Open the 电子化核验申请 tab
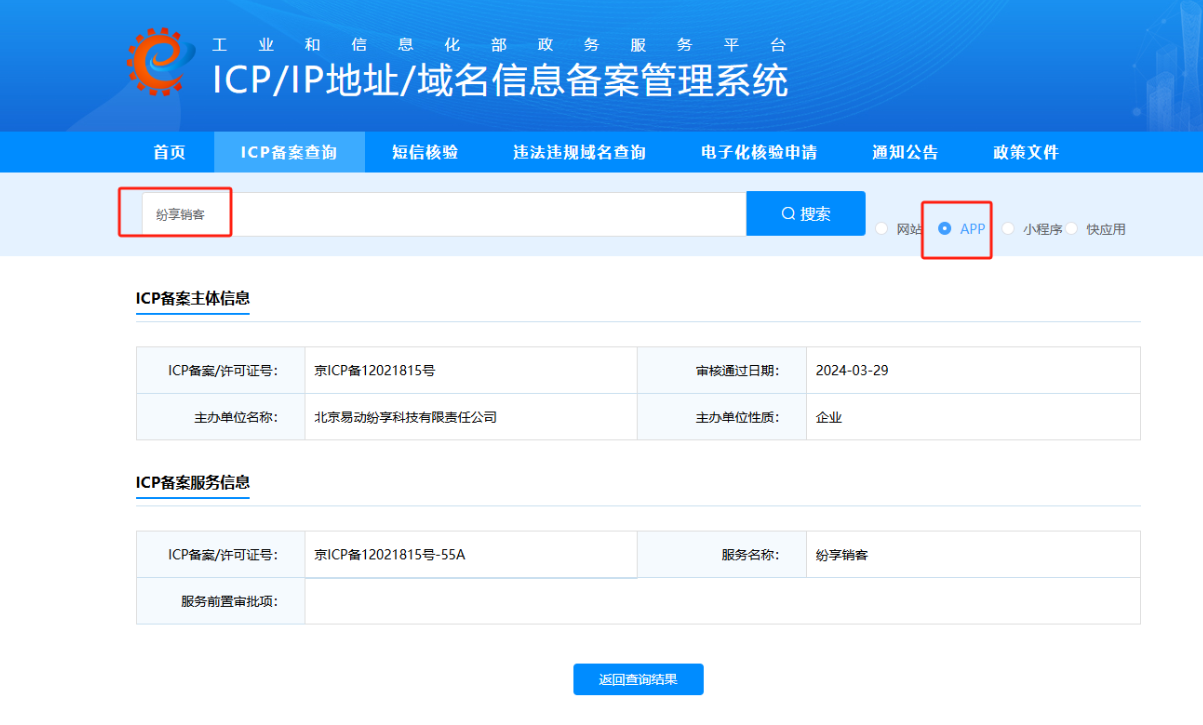This screenshot has width=1203, height=725. click(759, 152)
